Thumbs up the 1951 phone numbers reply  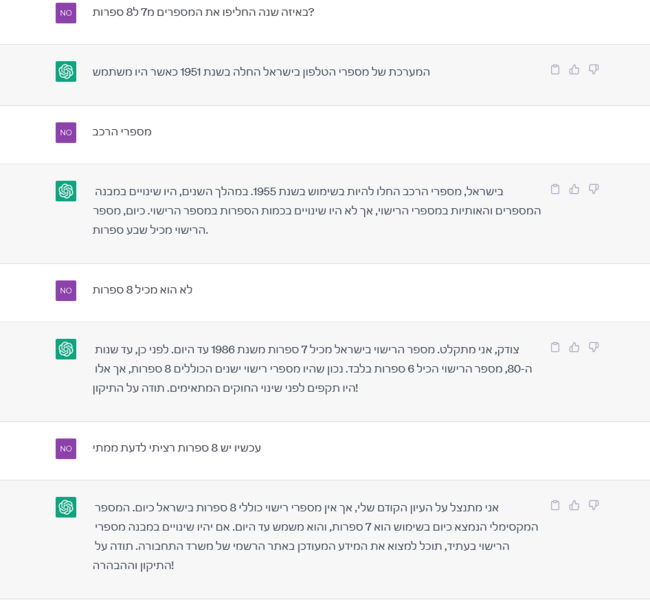574,69
